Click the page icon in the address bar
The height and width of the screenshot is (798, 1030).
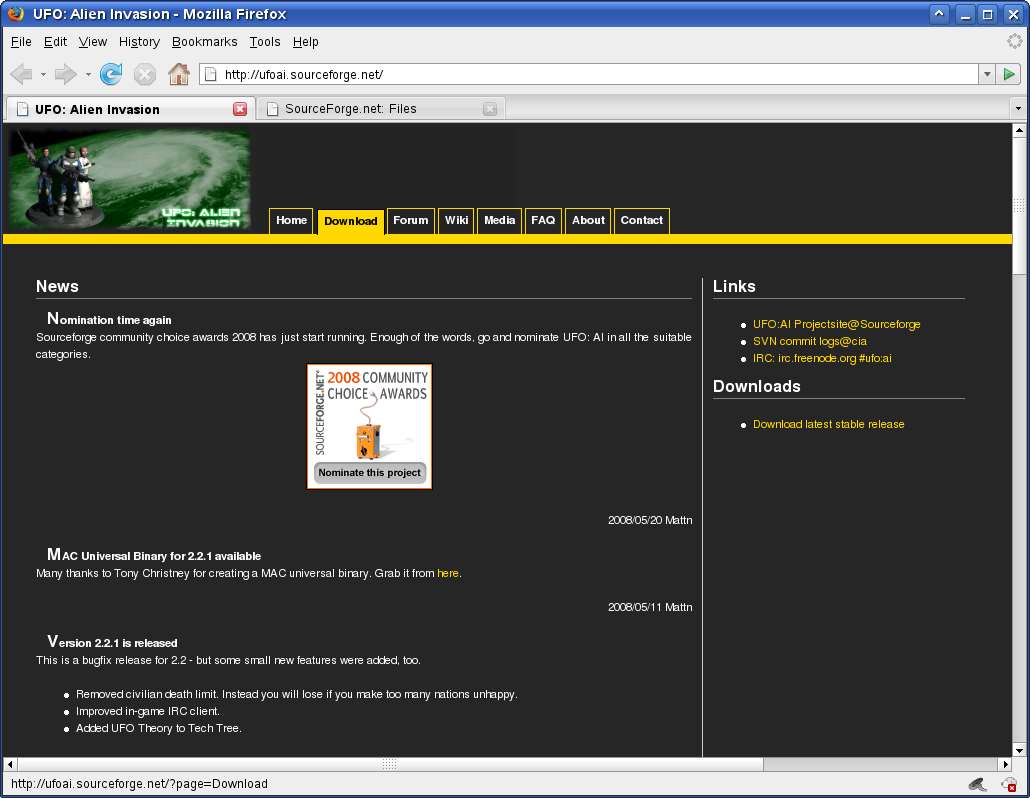(211, 74)
